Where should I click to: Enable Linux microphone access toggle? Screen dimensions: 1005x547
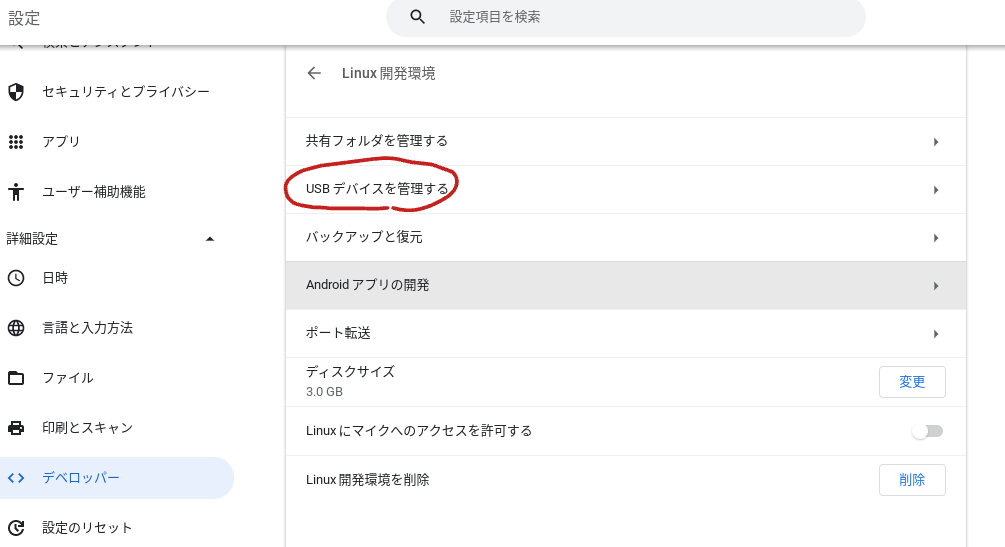pos(927,431)
